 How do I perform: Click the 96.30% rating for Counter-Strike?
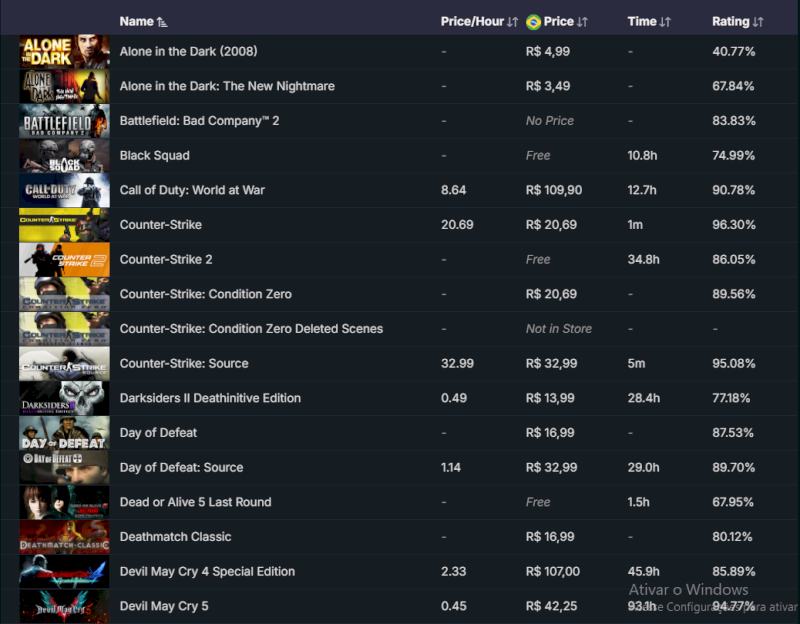tap(733, 225)
